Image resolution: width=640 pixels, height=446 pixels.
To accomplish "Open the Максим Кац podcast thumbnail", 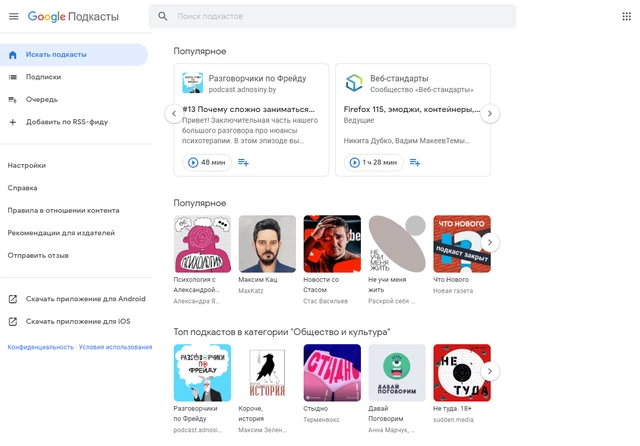I will (x=267, y=244).
